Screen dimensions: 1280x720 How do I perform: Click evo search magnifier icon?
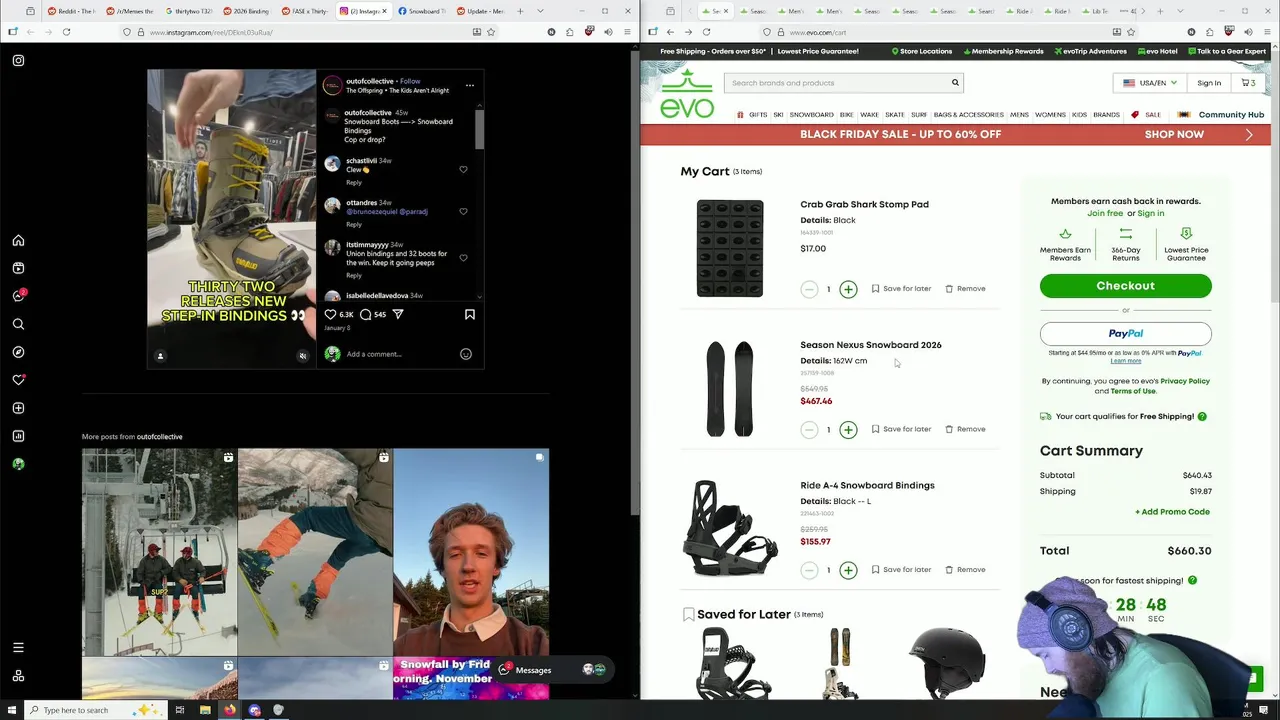tap(955, 83)
